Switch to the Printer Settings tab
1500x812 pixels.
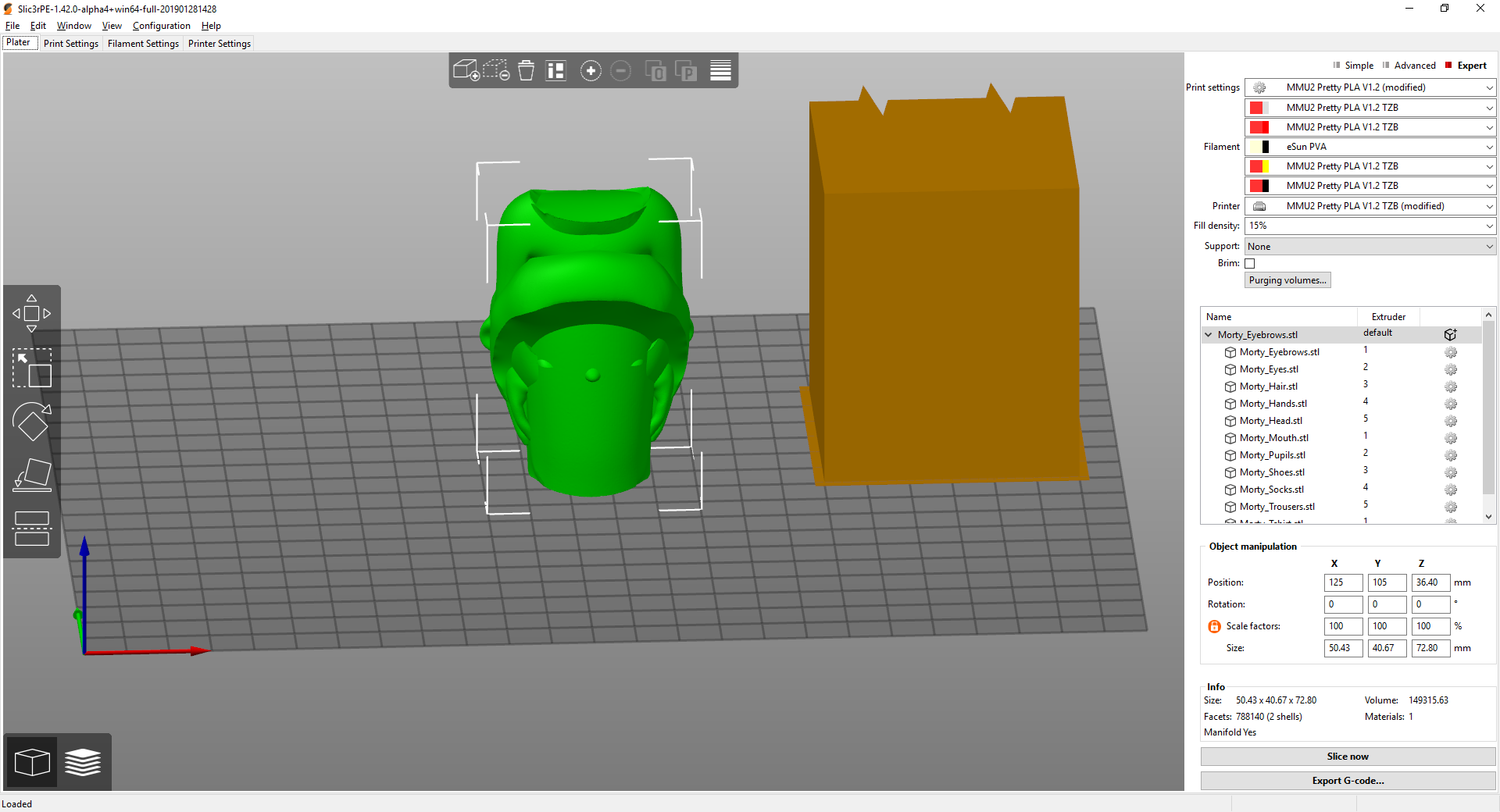(x=219, y=43)
